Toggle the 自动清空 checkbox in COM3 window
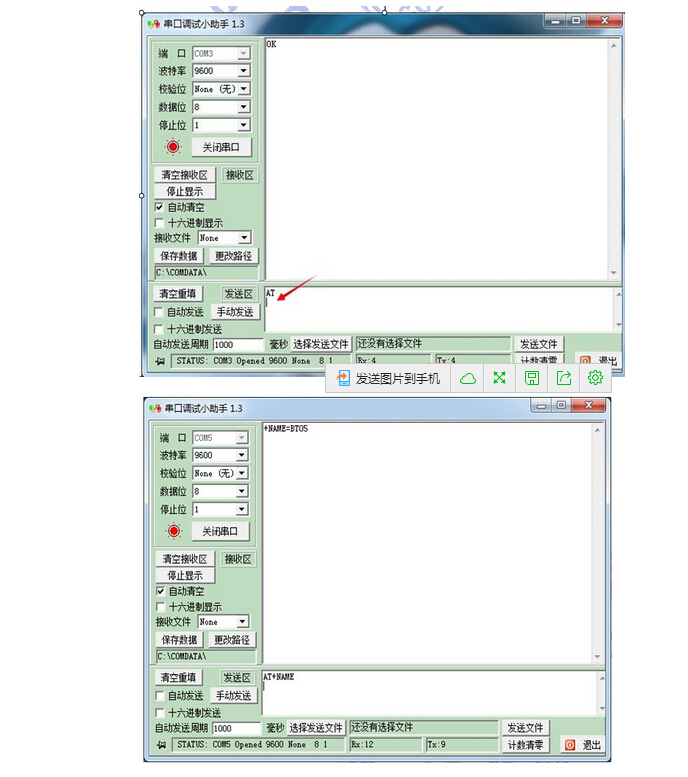Screen dimensions: 688x777 [x=159, y=207]
